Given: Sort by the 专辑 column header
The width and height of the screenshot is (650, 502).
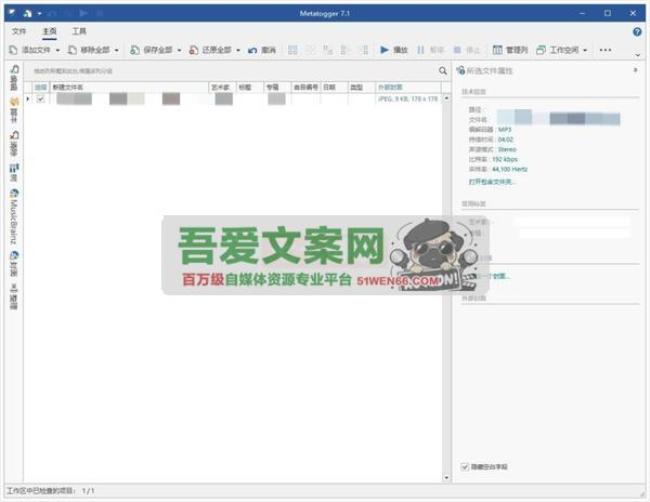Looking at the screenshot, I should (277, 87).
